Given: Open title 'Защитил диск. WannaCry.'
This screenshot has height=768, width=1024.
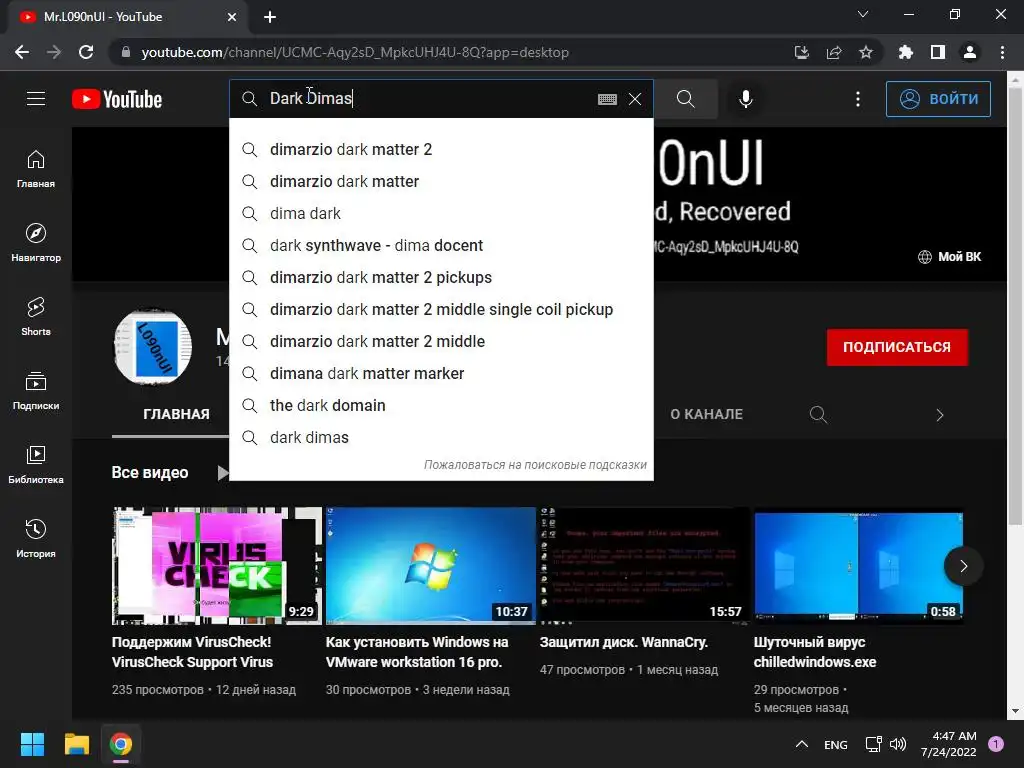Looking at the screenshot, I should (x=624, y=643).
